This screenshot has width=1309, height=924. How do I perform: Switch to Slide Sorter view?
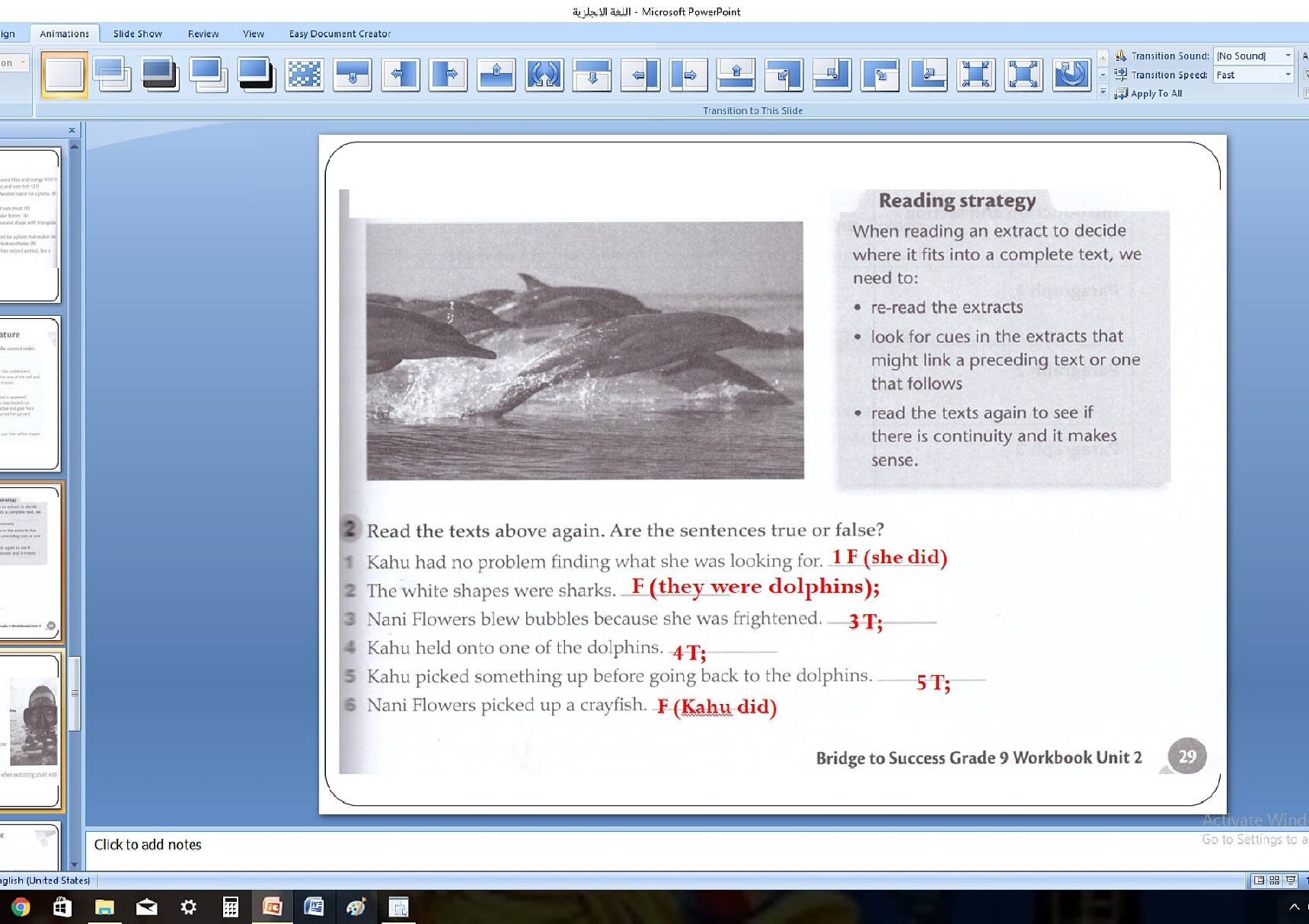click(1274, 881)
